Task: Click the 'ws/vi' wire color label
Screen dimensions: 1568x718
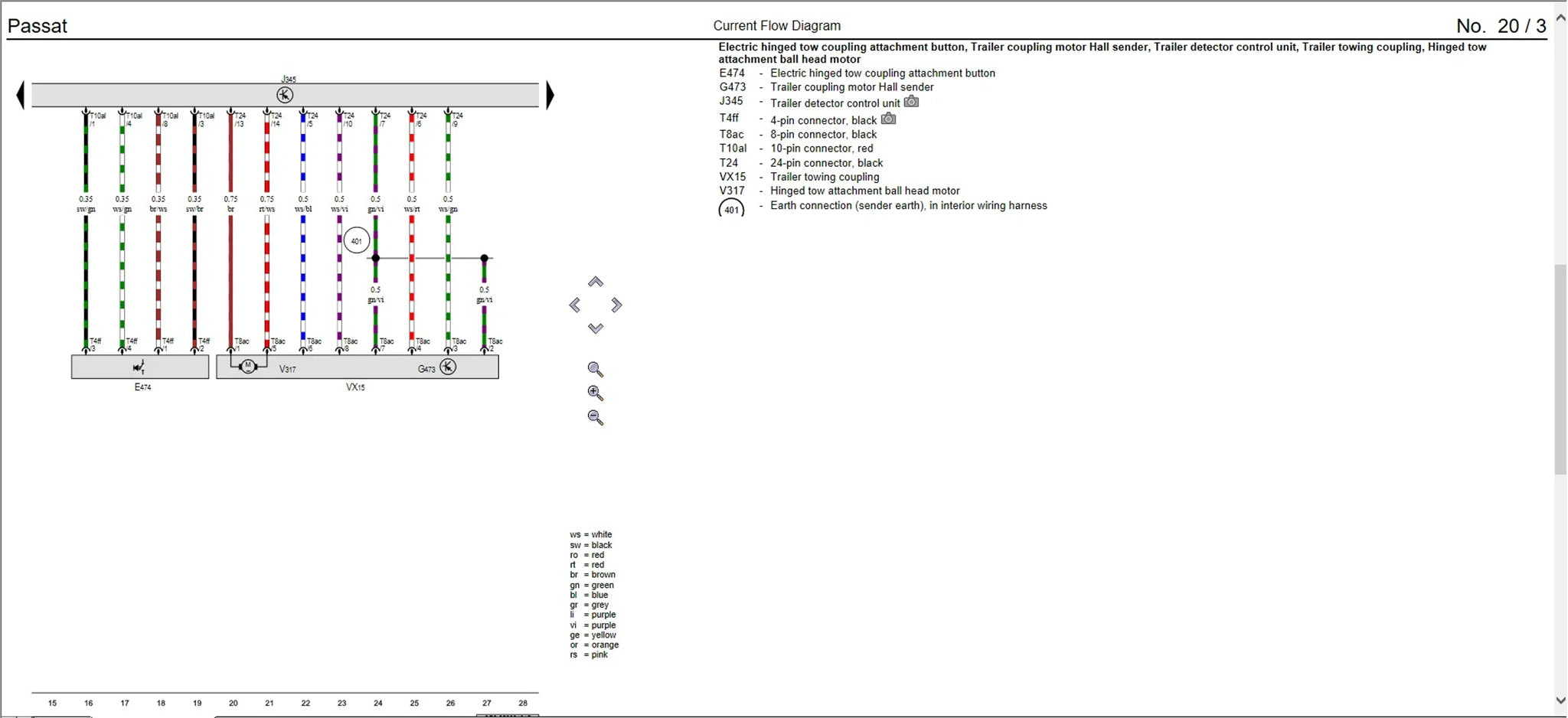Action: coord(339,210)
